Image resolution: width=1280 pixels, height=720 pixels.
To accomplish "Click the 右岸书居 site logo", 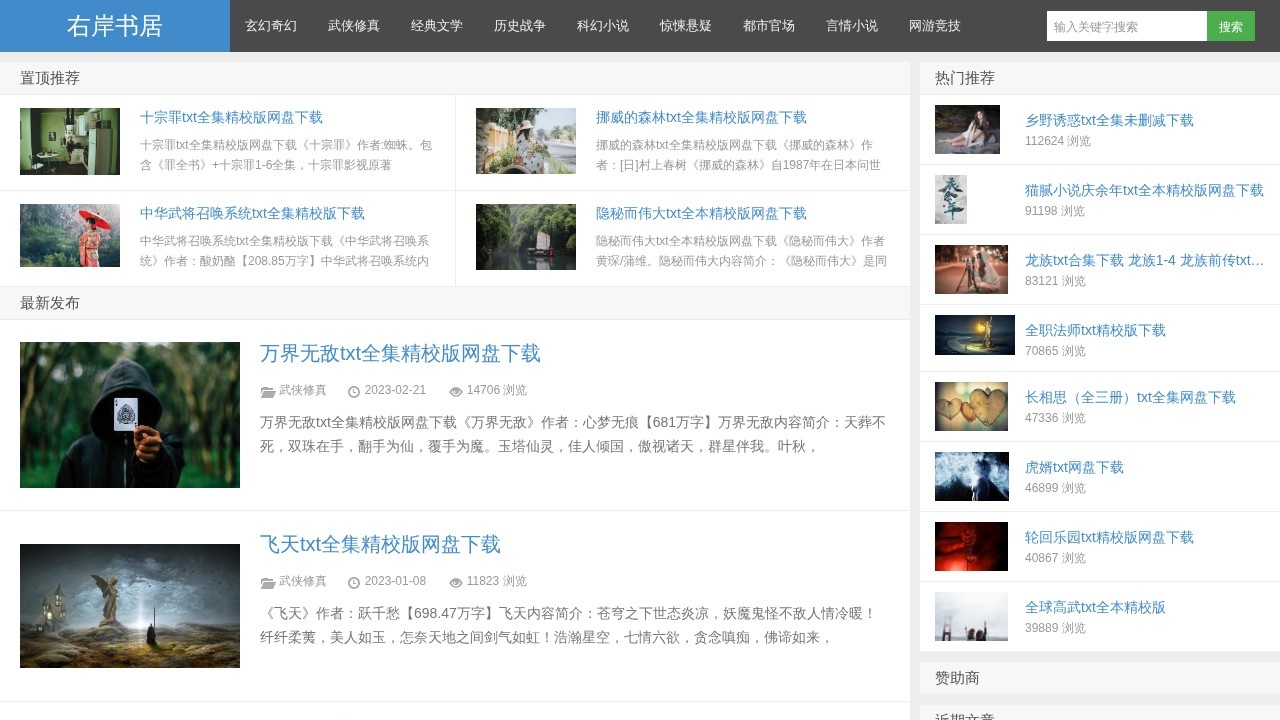I will click(114, 26).
